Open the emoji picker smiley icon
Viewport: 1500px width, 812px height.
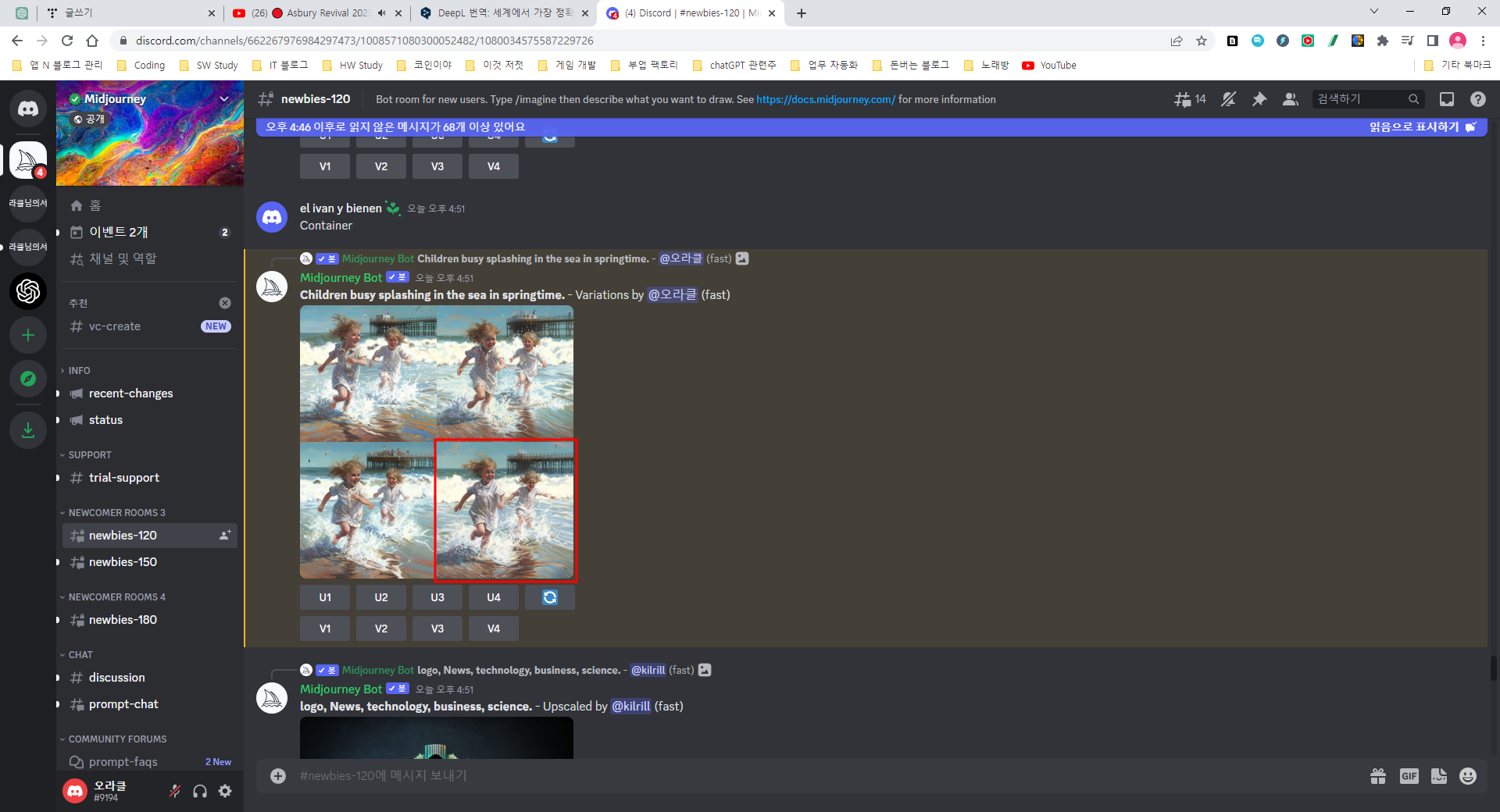click(x=1469, y=776)
